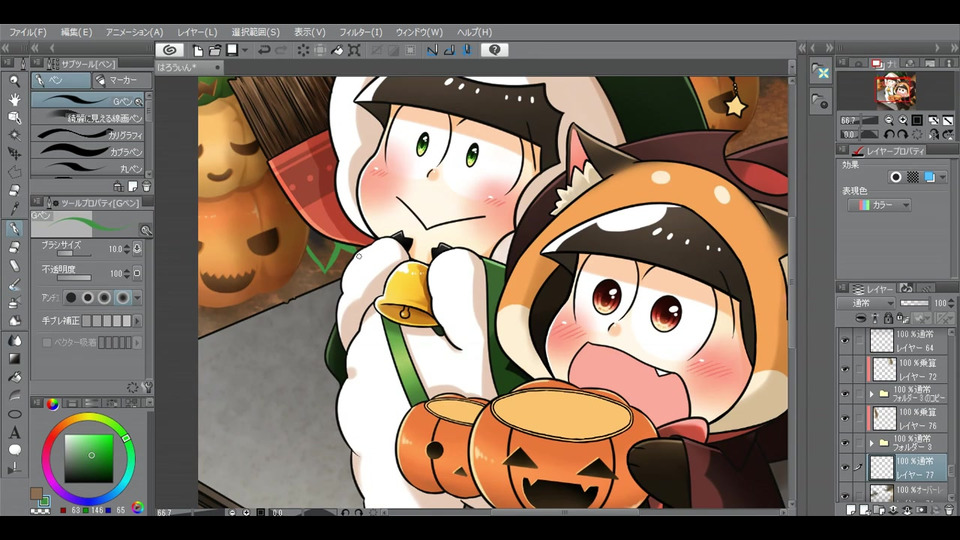Hide layer レイヤー 77
This screenshot has height=540, width=960.
tap(845, 467)
